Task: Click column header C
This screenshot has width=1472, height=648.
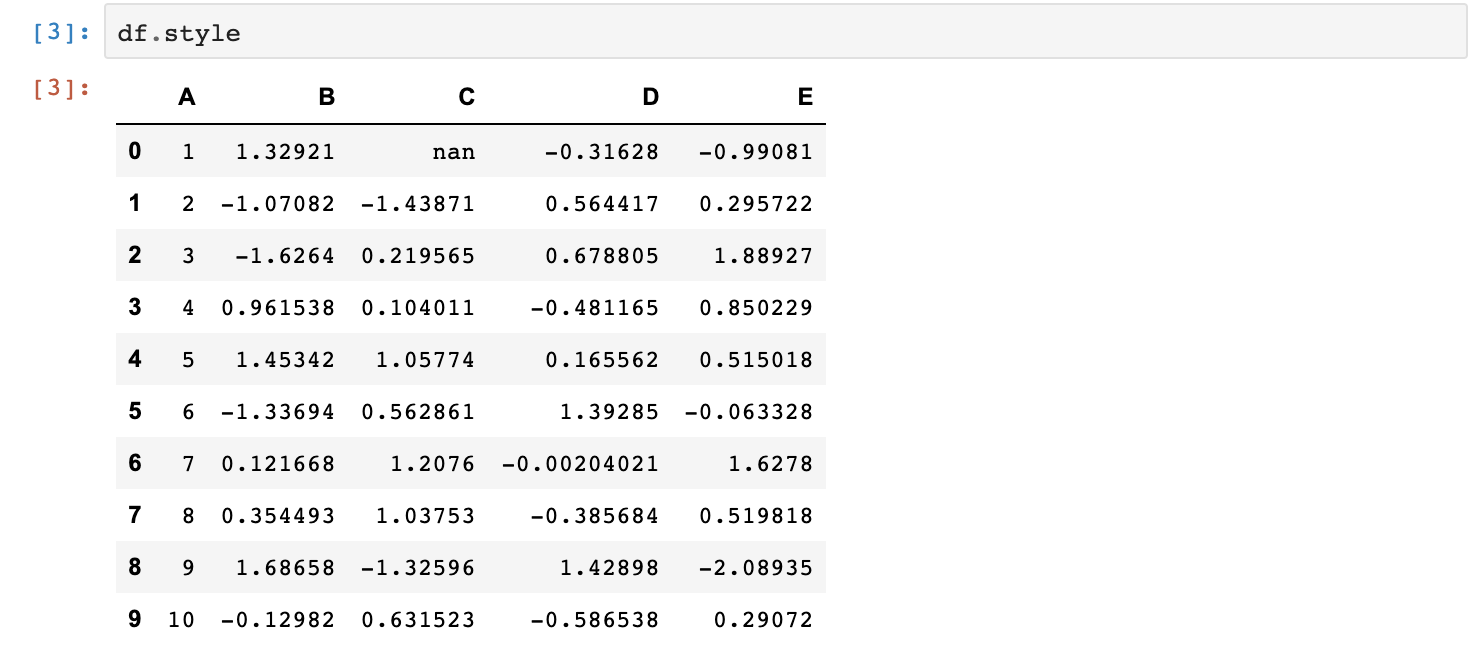Action: coord(466,97)
